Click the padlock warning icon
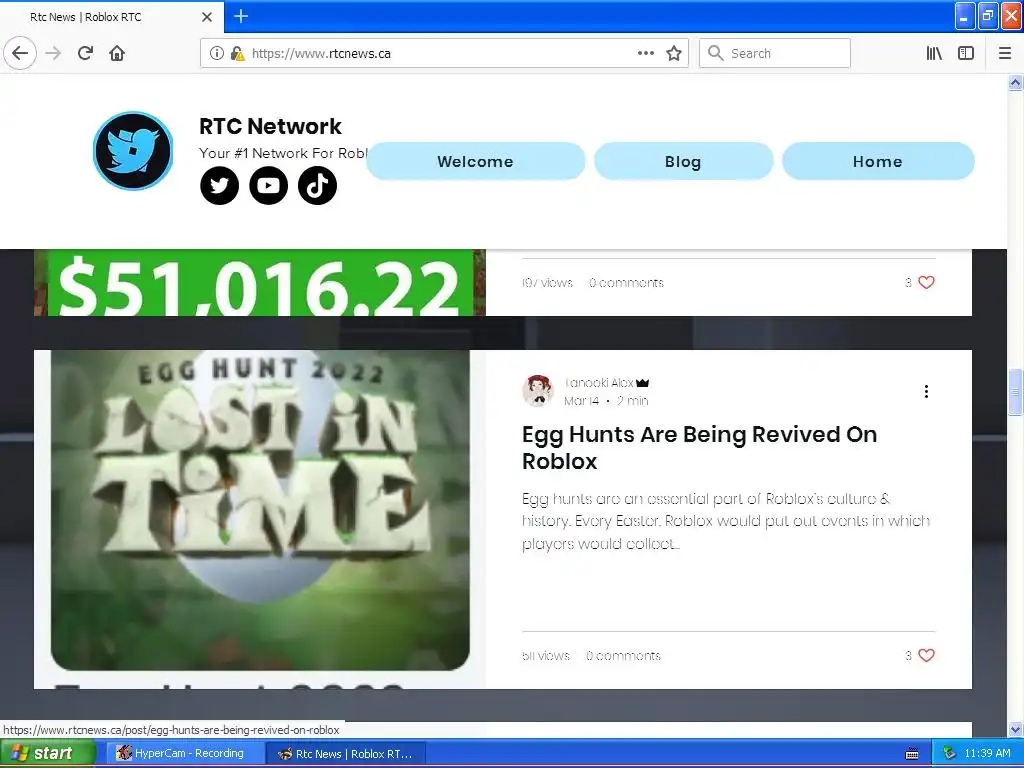This screenshot has height=768, width=1024. [238, 54]
